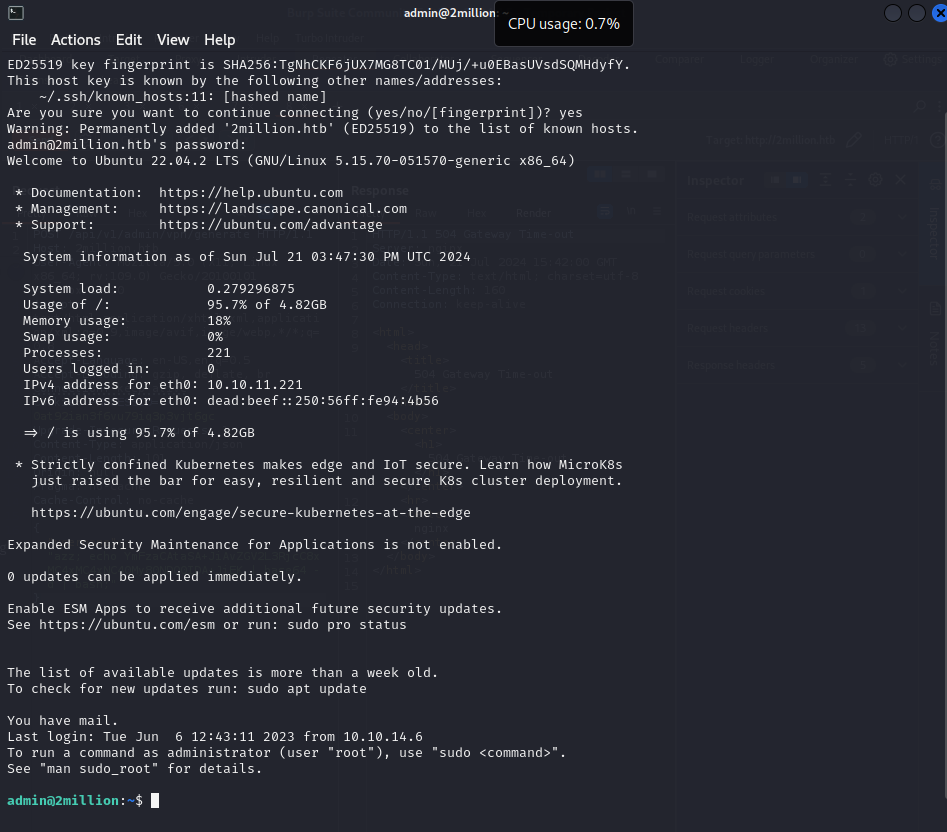Click the IPv6 address dead:beef::250:56ff:fe94:4b56
This screenshot has height=832, width=947.
[323, 401]
